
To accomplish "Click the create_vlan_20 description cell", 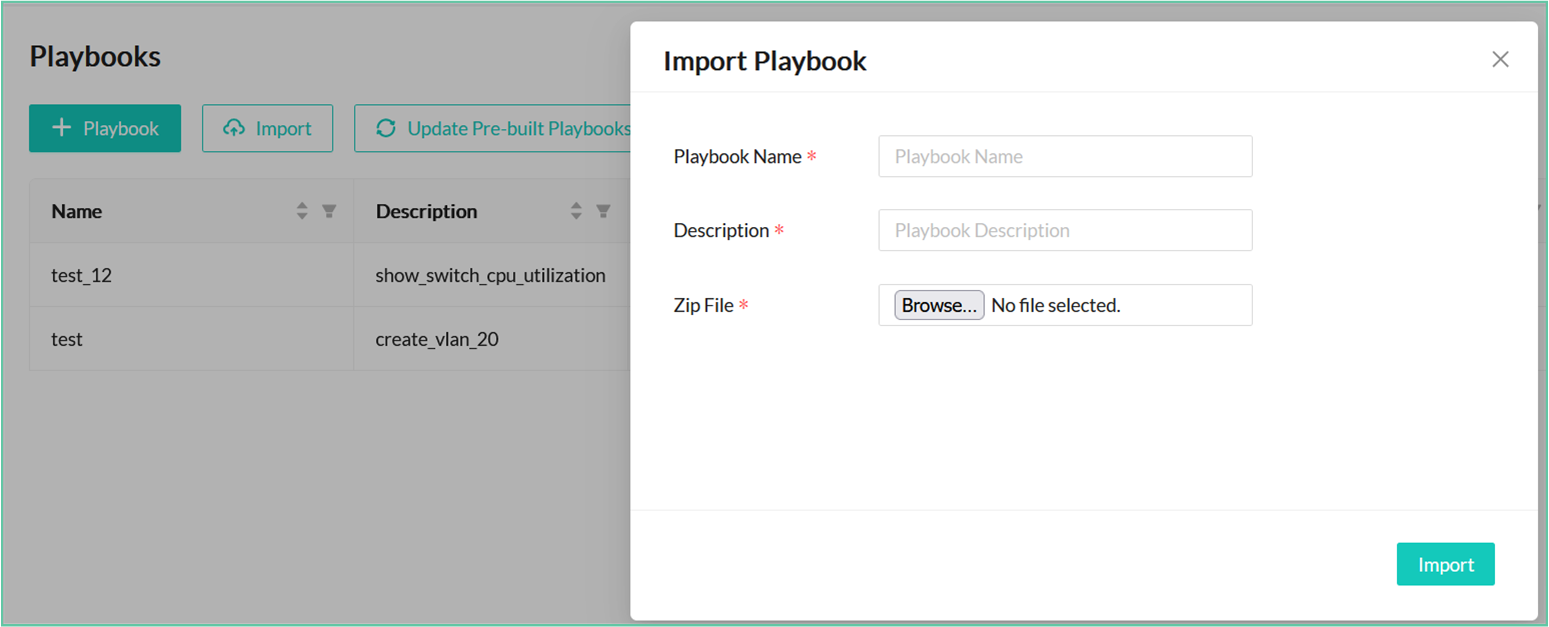I will pos(437,339).
